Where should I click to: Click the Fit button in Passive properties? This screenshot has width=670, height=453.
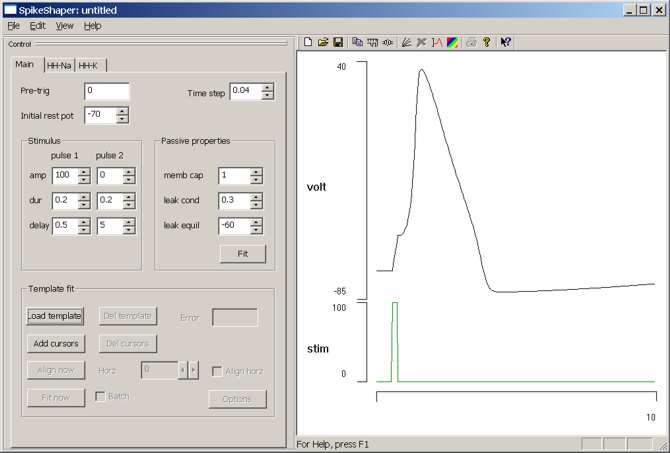pos(243,254)
